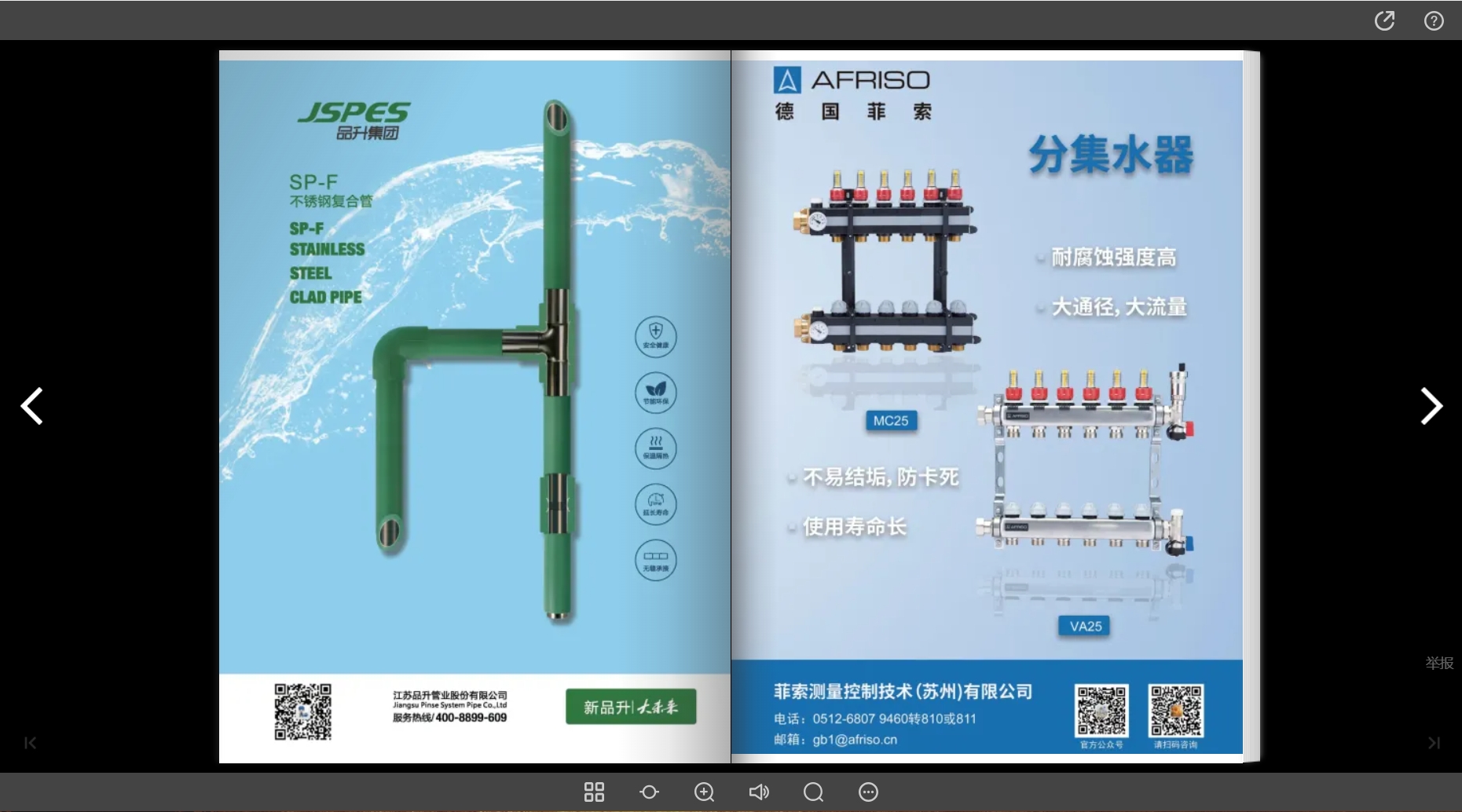Click the 使用寿命长 feature text
This screenshot has height=812, width=1462.
tap(854, 527)
